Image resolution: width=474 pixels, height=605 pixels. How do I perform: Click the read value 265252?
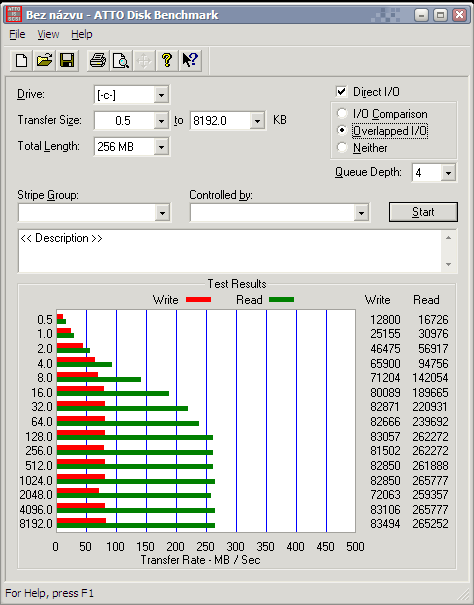click(x=430, y=524)
